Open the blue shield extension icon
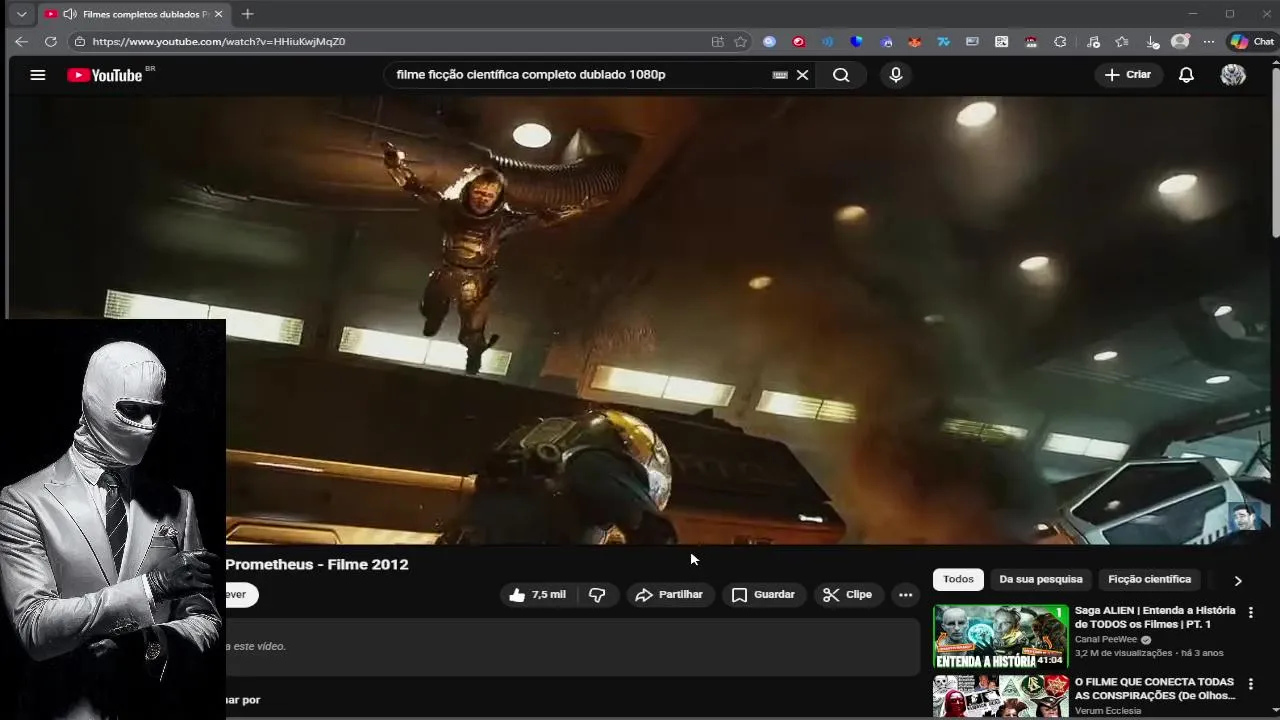 856,41
